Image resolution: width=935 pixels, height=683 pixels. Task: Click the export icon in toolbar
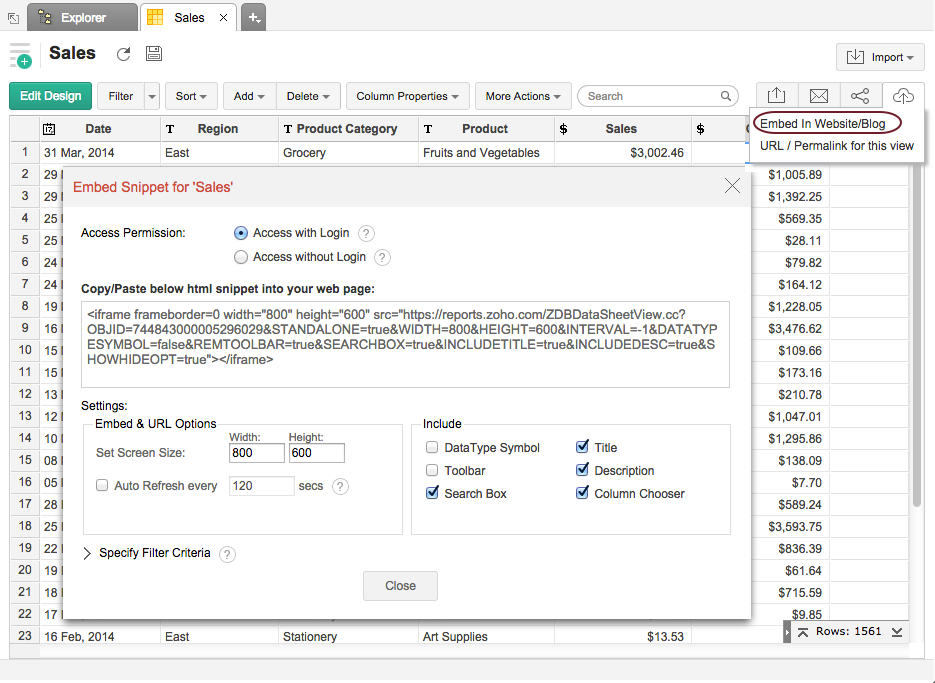tap(776, 96)
